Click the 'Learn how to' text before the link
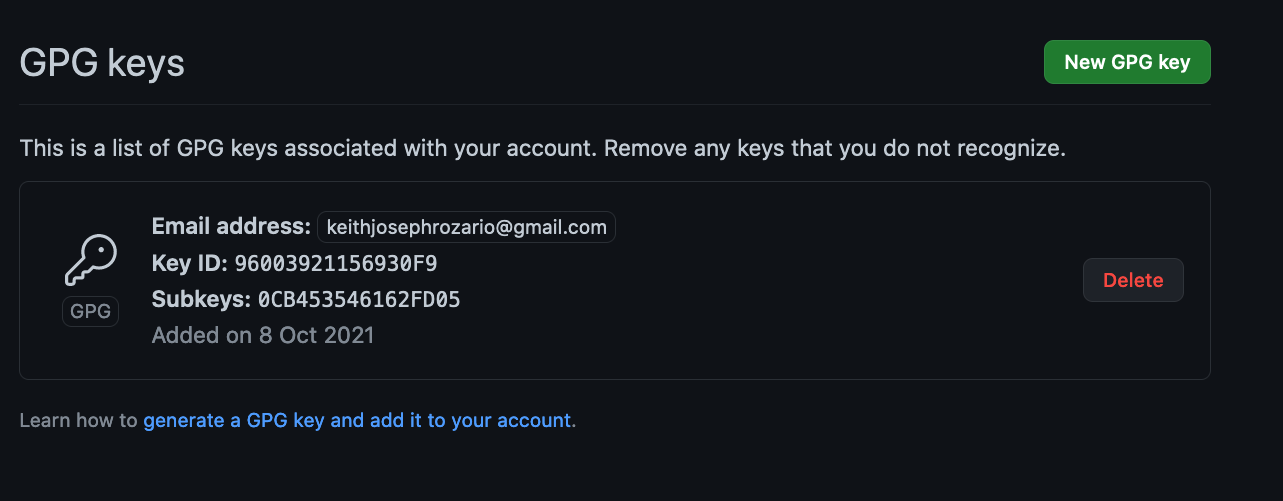The height and width of the screenshot is (501, 1283). coord(79,420)
